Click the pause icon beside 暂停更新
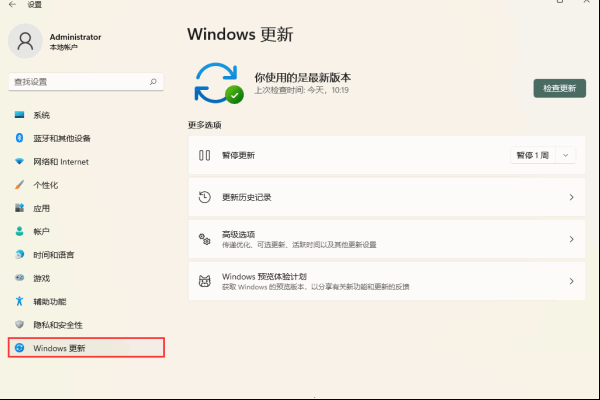The width and height of the screenshot is (600, 400). point(204,155)
